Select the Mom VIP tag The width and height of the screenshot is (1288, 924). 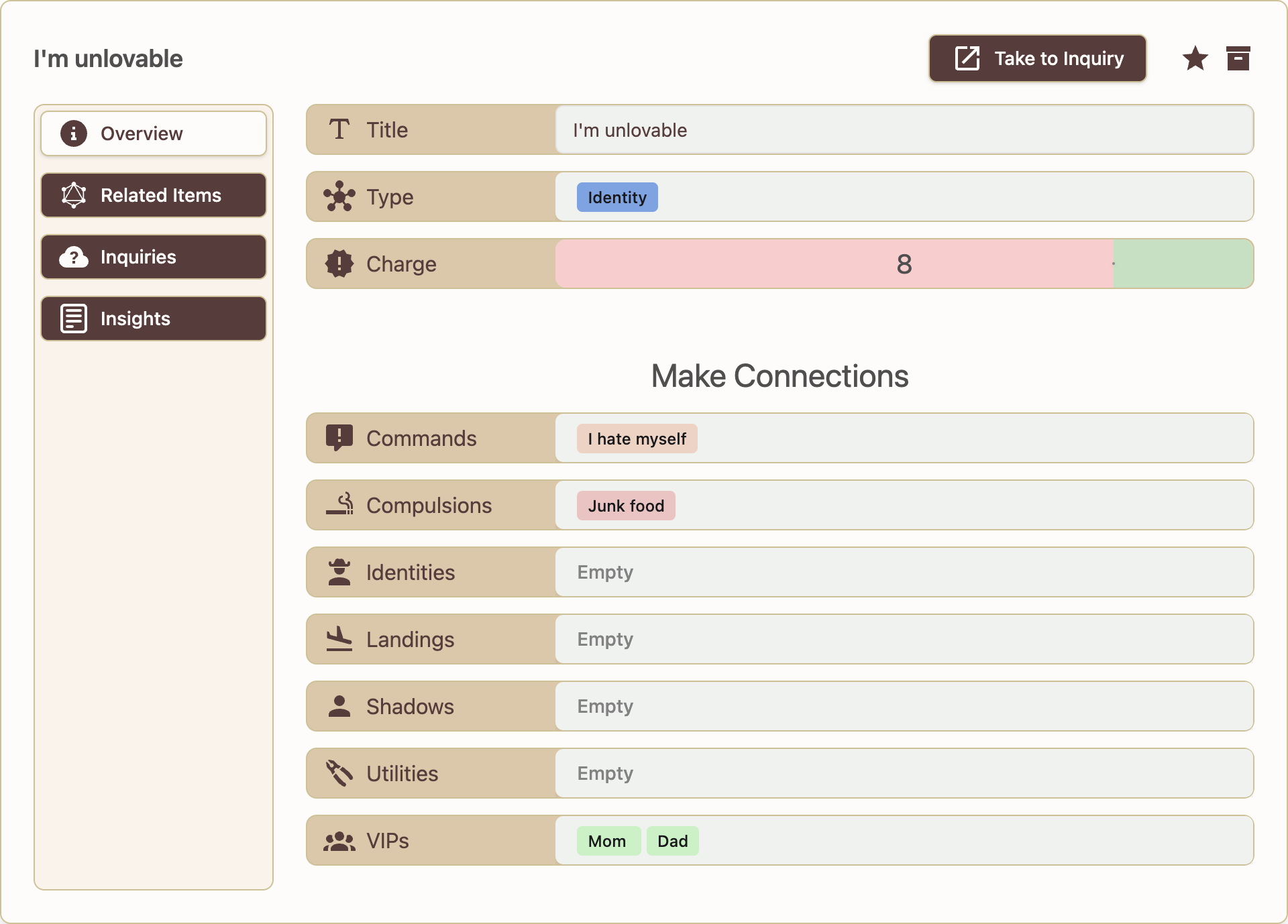coord(607,841)
